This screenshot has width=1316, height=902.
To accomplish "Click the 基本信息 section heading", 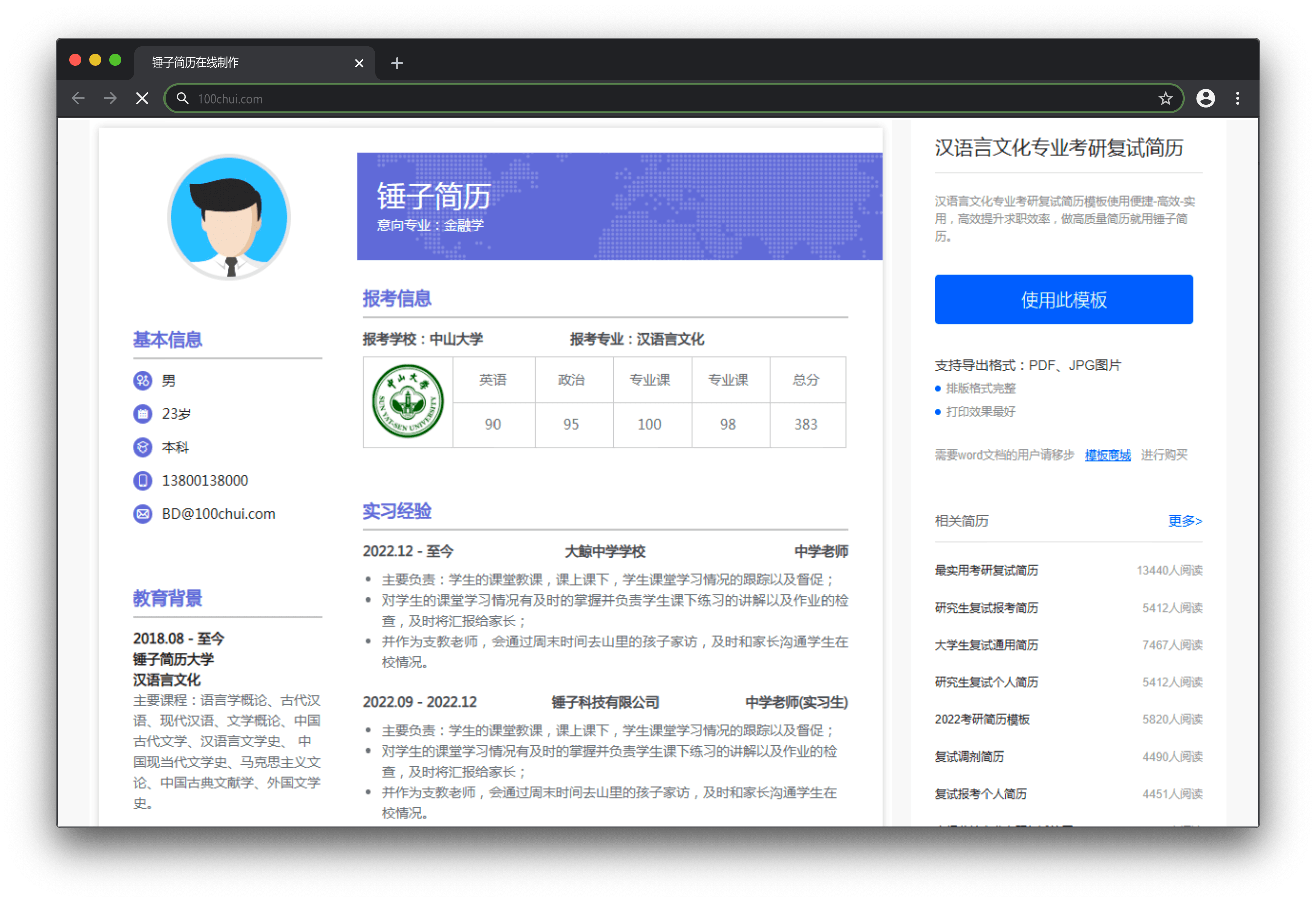I will [167, 340].
